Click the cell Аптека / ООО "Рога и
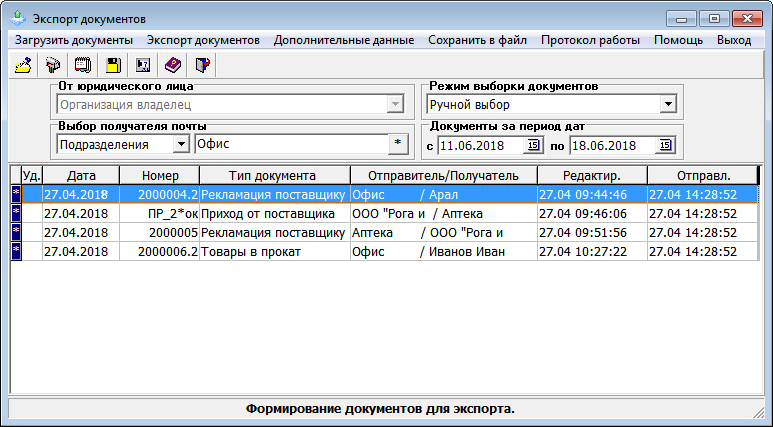 pos(444,232)
